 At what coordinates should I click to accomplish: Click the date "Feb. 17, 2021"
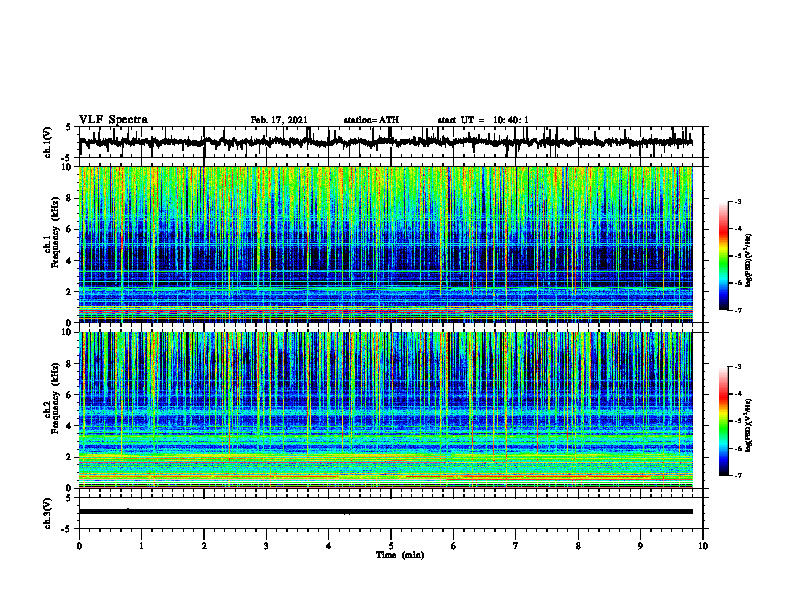[x=279, y=120]
